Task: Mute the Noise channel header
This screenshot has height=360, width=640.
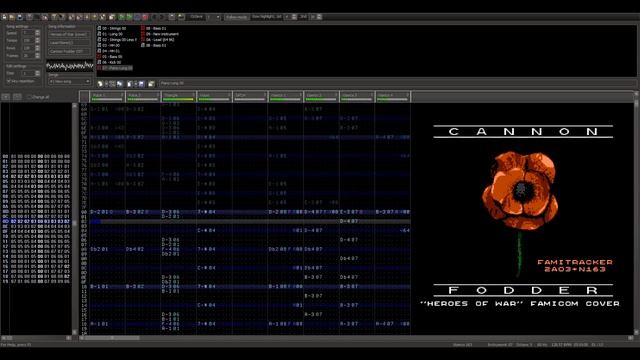Action: [x=214, y=96]
